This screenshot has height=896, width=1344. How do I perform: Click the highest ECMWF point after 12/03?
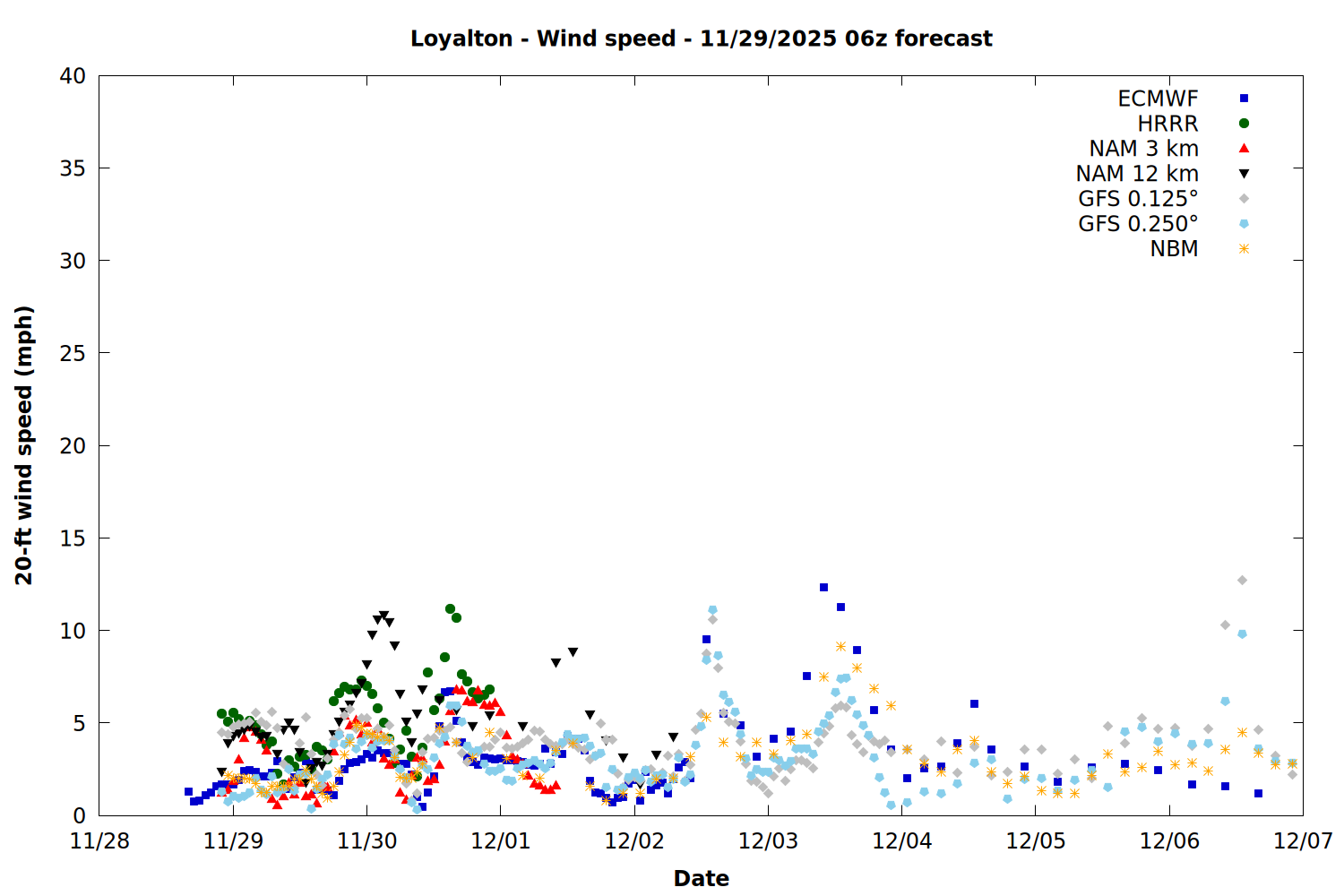click(823, 587)
